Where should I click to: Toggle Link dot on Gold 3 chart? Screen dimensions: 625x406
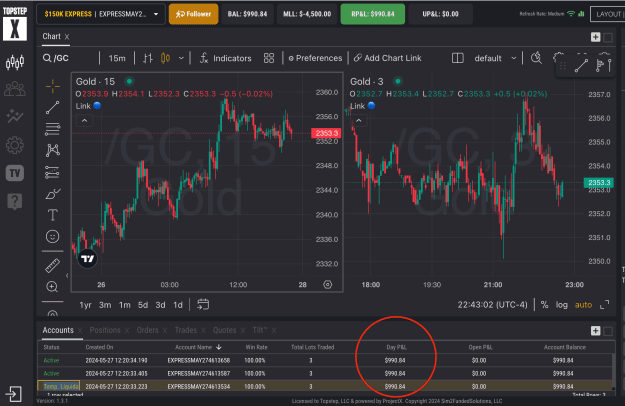(x=371, y=106)
